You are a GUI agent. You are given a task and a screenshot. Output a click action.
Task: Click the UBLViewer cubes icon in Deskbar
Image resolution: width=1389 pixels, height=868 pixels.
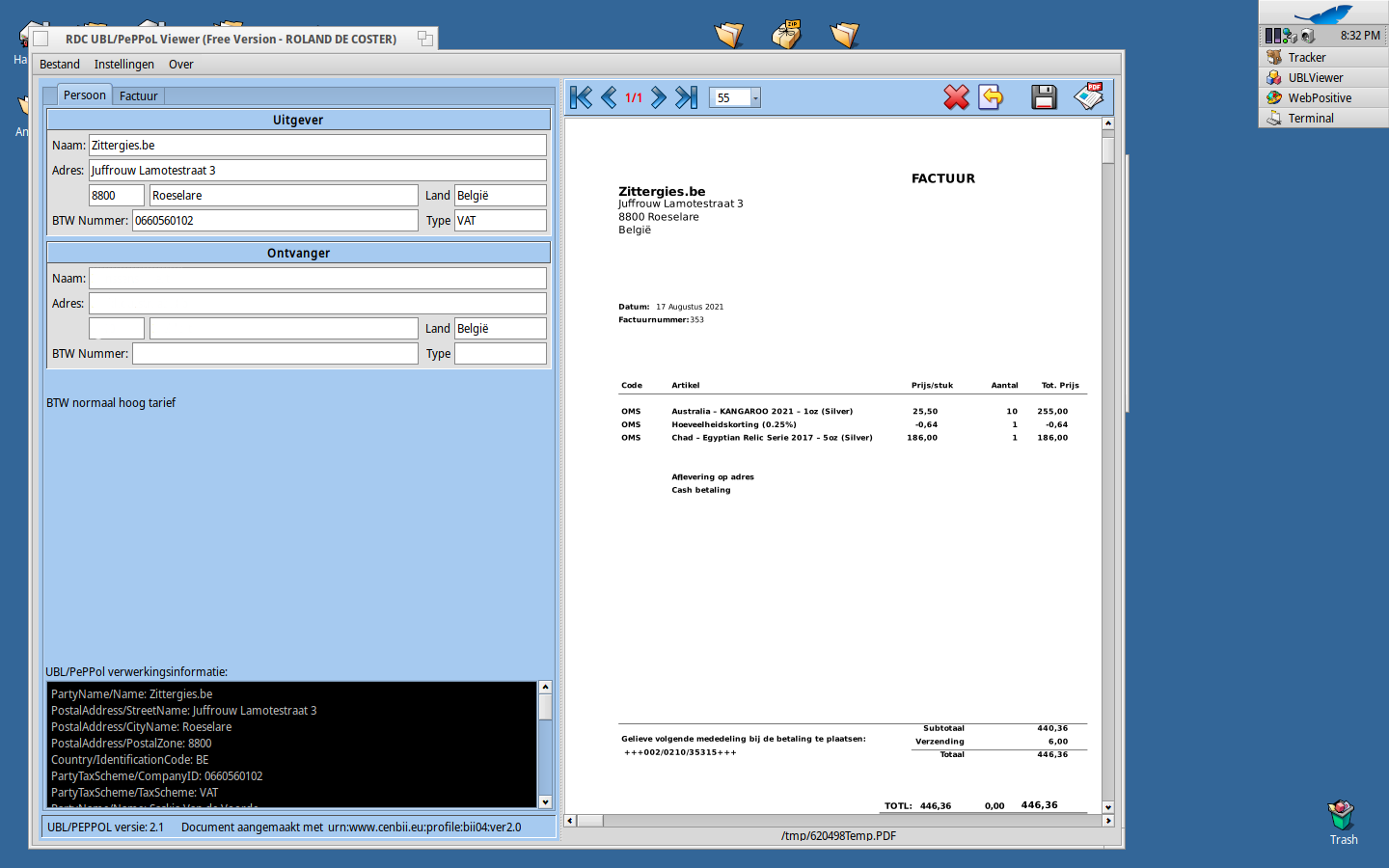pos(1274,78)
